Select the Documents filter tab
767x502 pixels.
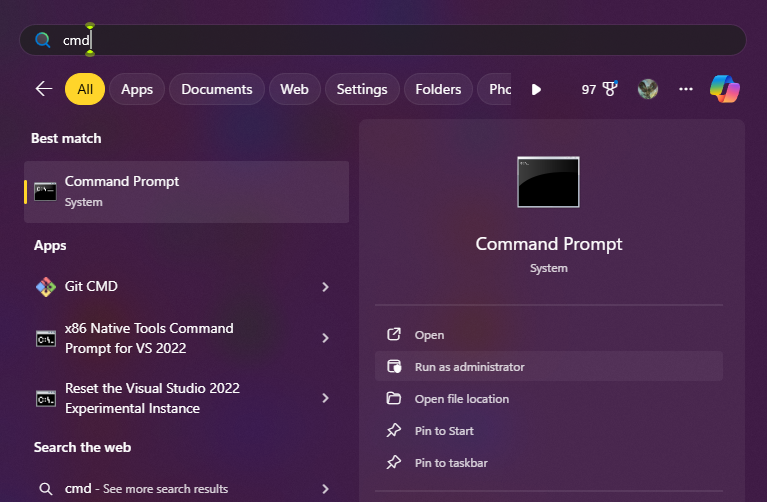(217, 89)
